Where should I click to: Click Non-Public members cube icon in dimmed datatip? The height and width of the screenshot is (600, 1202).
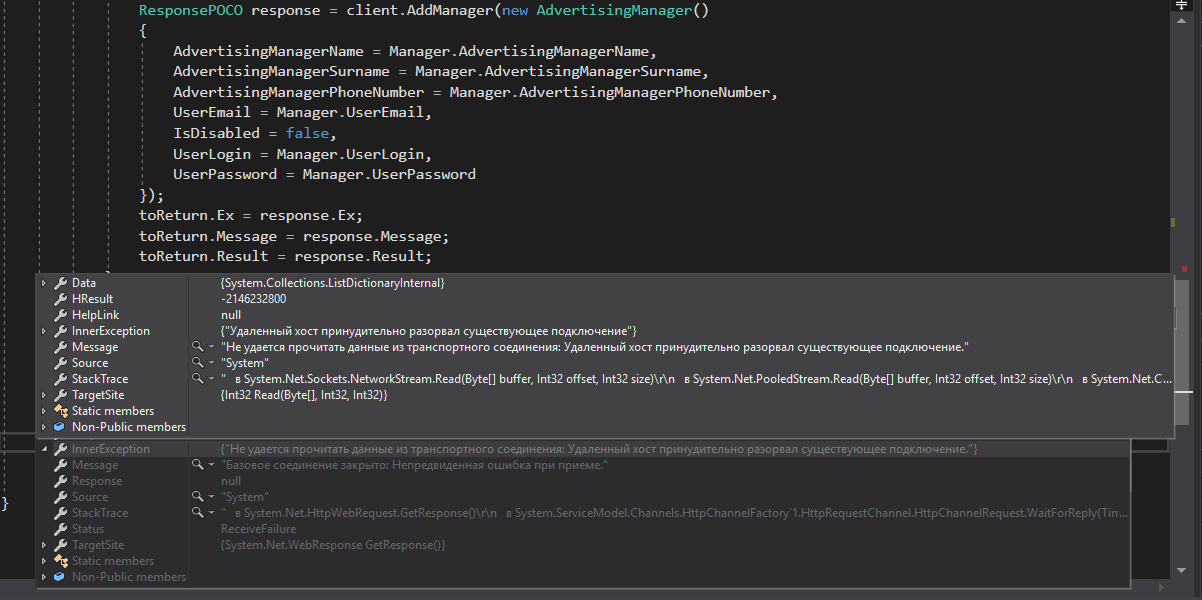(60, 577)
